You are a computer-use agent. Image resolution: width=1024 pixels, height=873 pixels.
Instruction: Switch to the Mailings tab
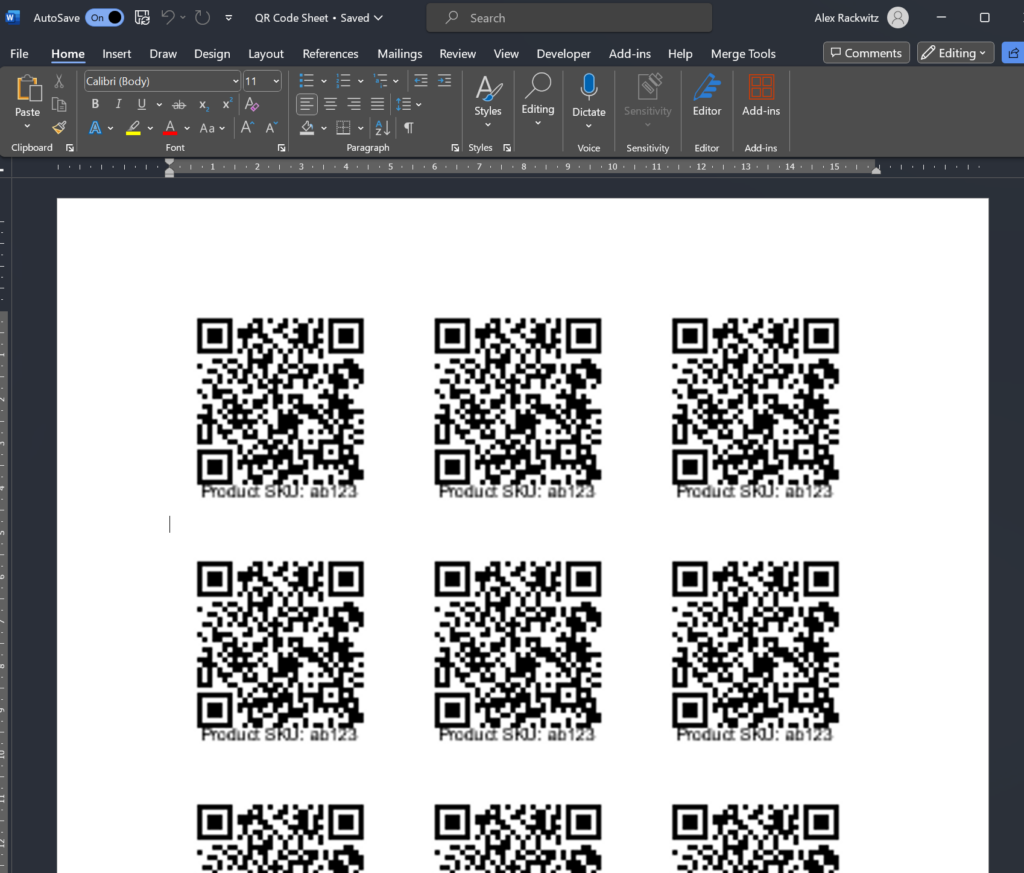(x=400, y=54)
